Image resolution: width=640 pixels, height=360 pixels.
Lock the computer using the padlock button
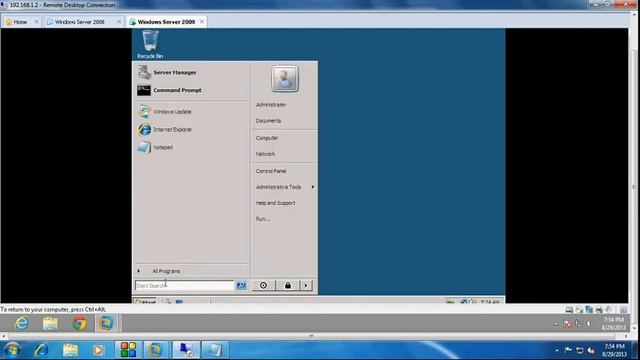pyautogui.click(x=288, y=285)
